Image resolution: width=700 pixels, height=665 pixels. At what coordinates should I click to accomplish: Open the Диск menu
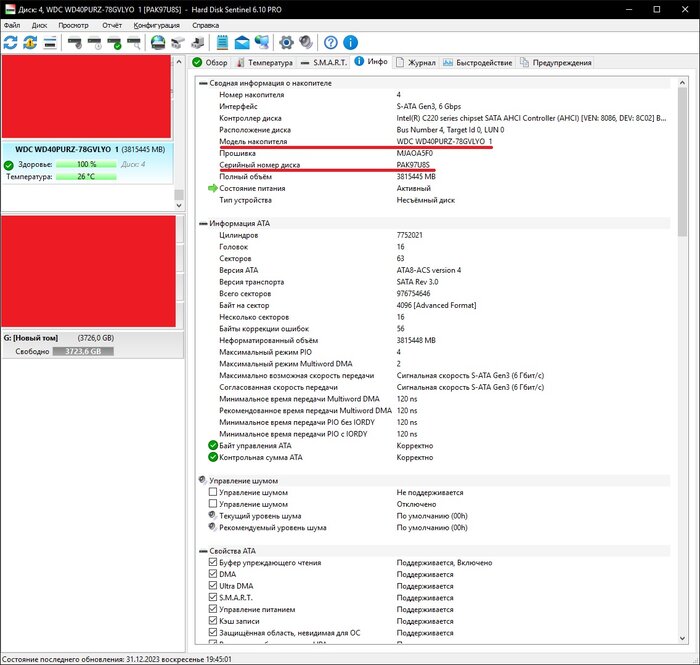tap(39, 25)
